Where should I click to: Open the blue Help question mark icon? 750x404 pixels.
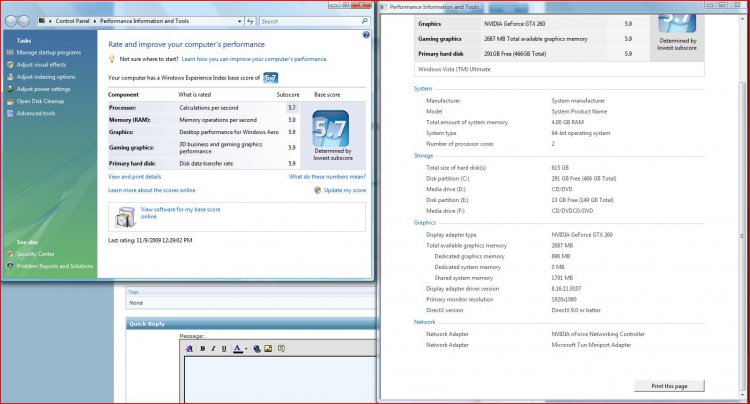coord(366,34)
